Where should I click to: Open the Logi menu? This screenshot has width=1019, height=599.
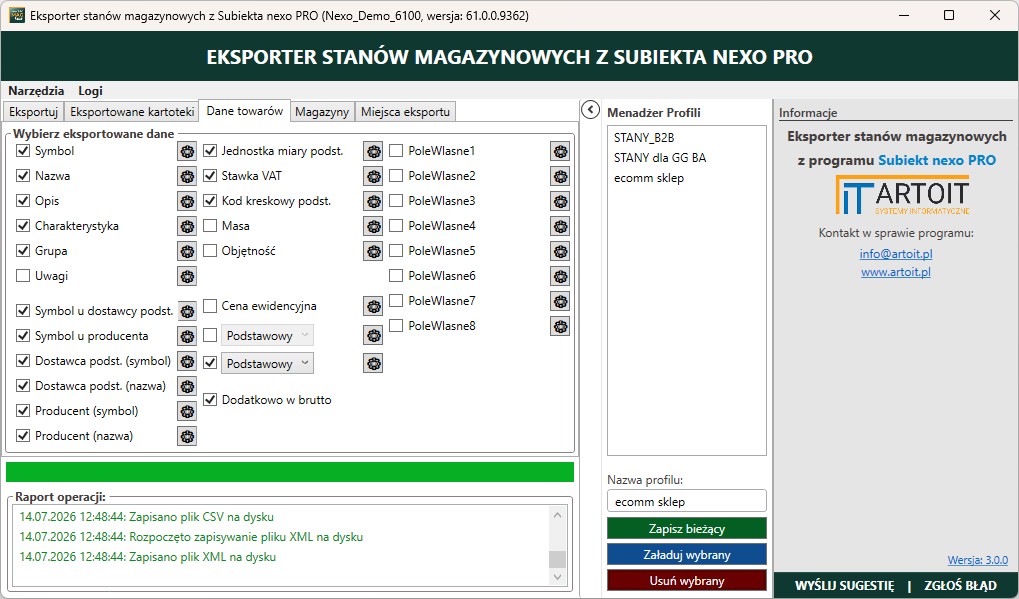[x=90, y=91]
